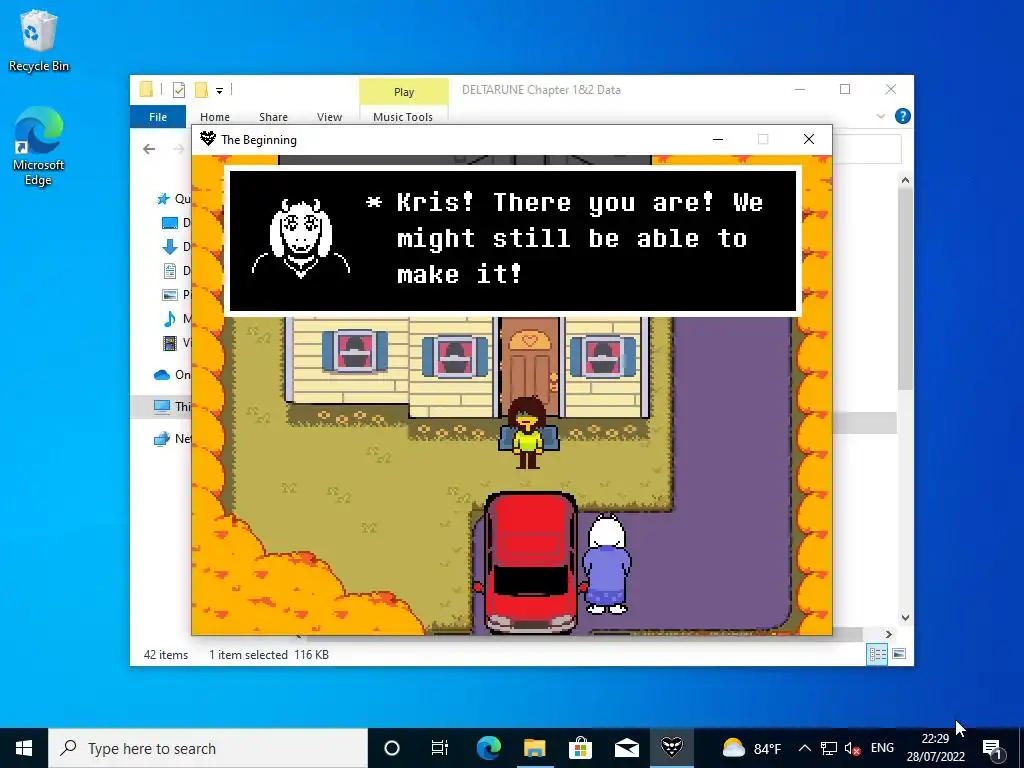Select This PC in navigation pane
The width and height of the screenshot is (1024, 768).
click(x=172, y=406)
